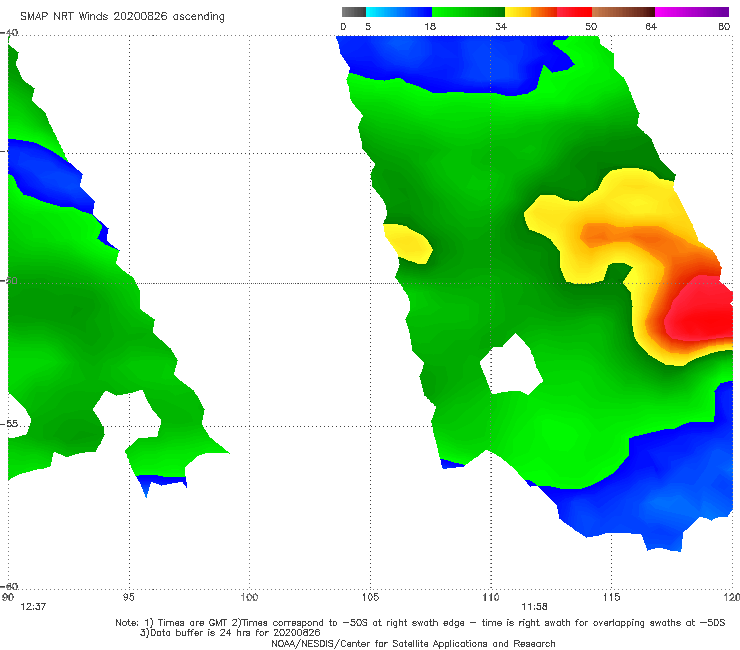Click the '3)Data buffer is 24 hrs' note line
This screenshot has width=740, height=650.
click(x=230, y=633)
